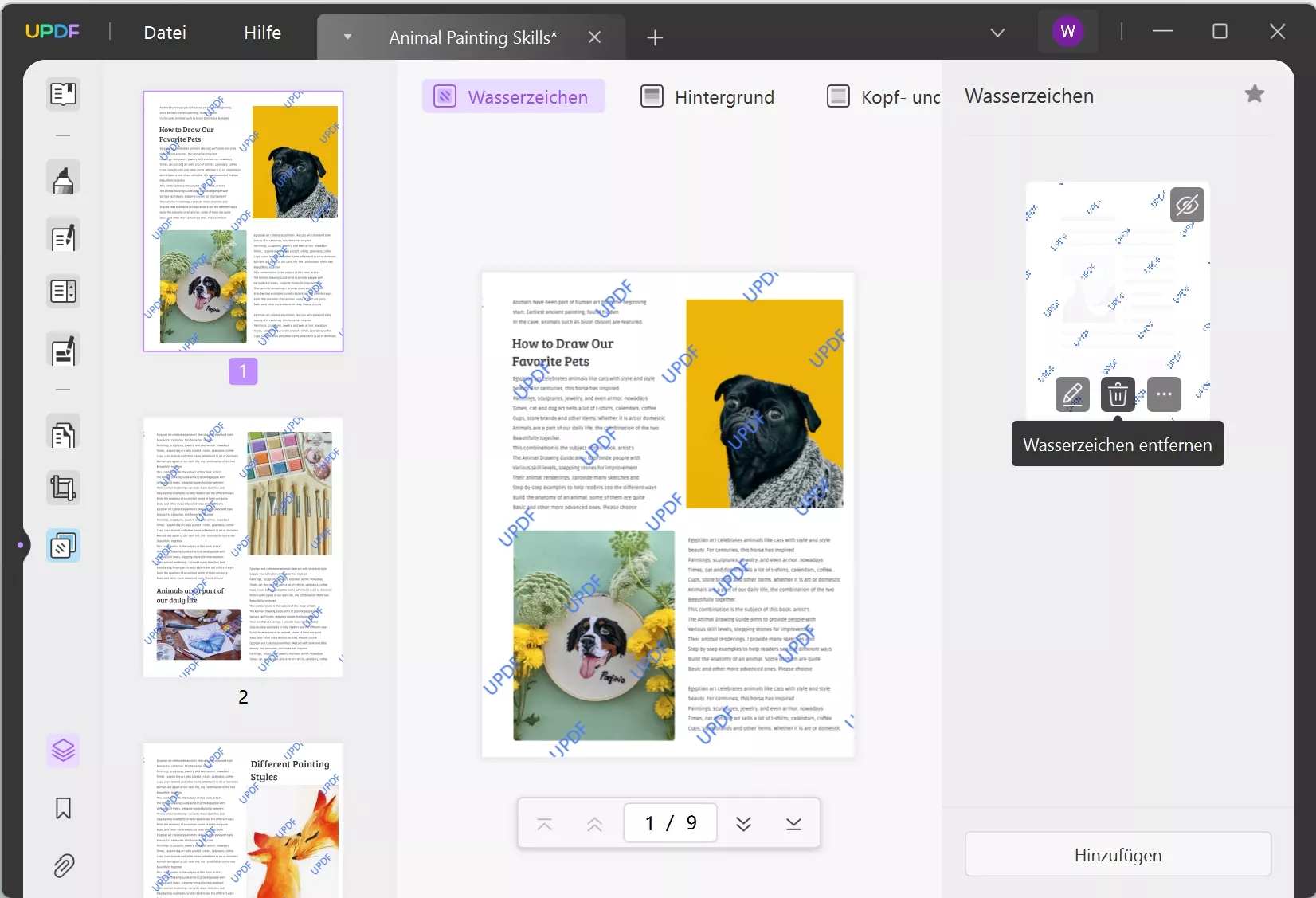Expand the tab list chevron
1316x898 pixels.
(997, 33)
